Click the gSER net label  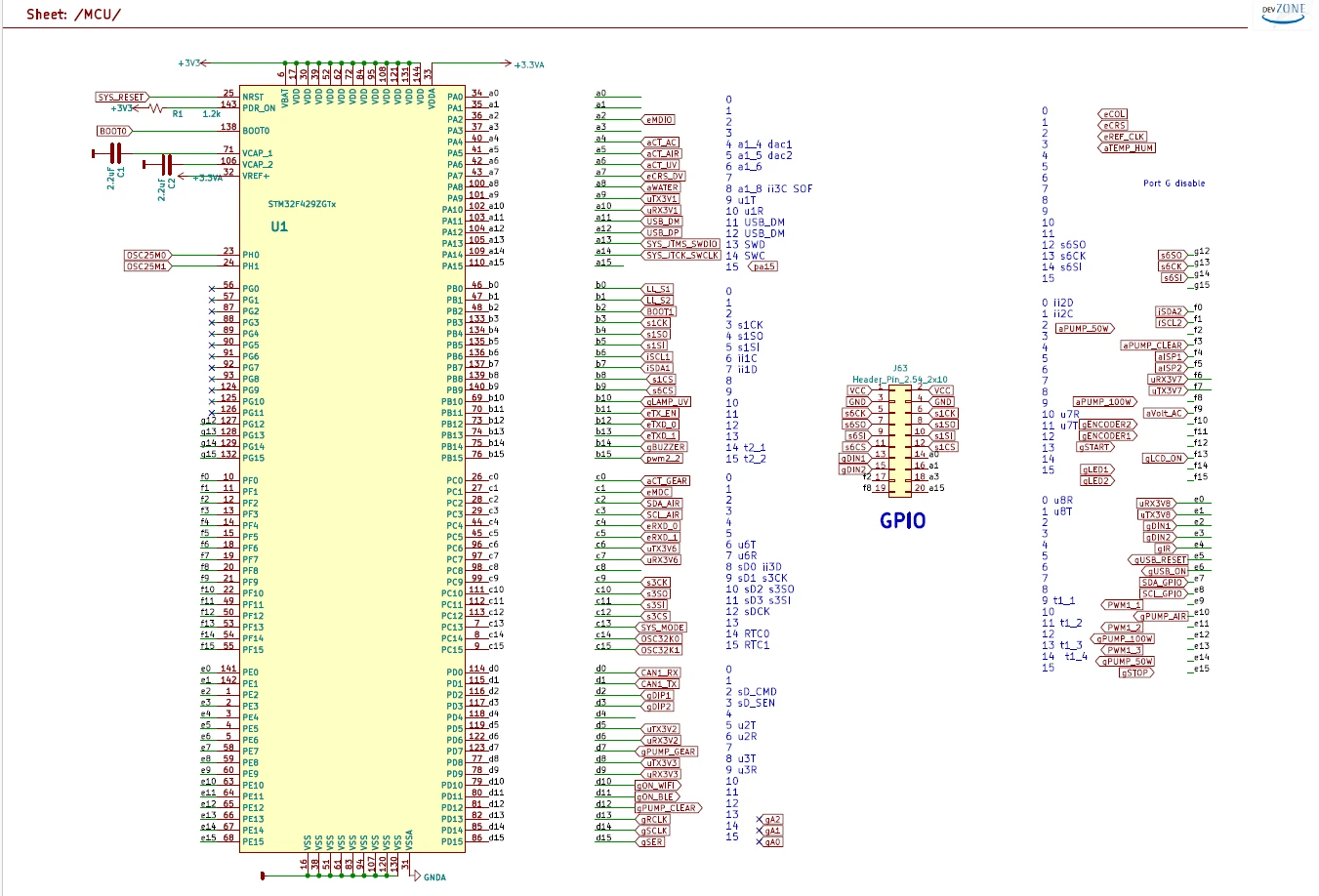[x=652, y=842]
